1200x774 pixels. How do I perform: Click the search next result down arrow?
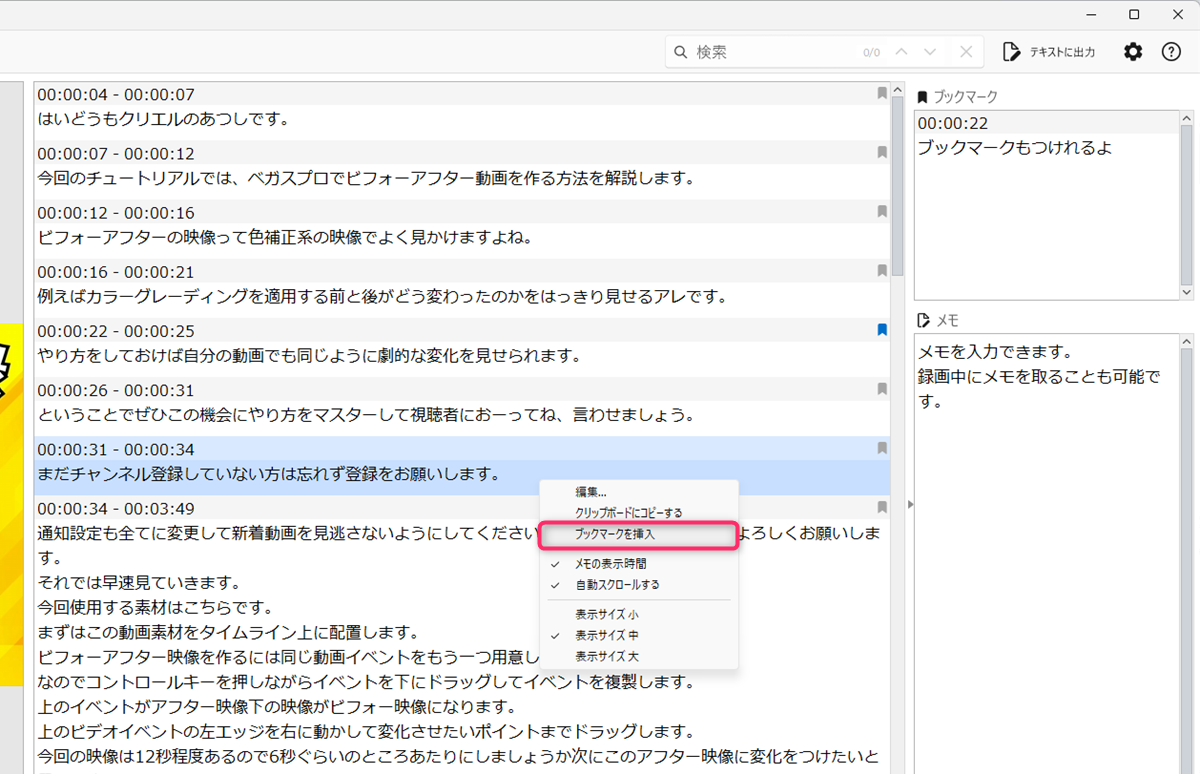tap(931, 52)
